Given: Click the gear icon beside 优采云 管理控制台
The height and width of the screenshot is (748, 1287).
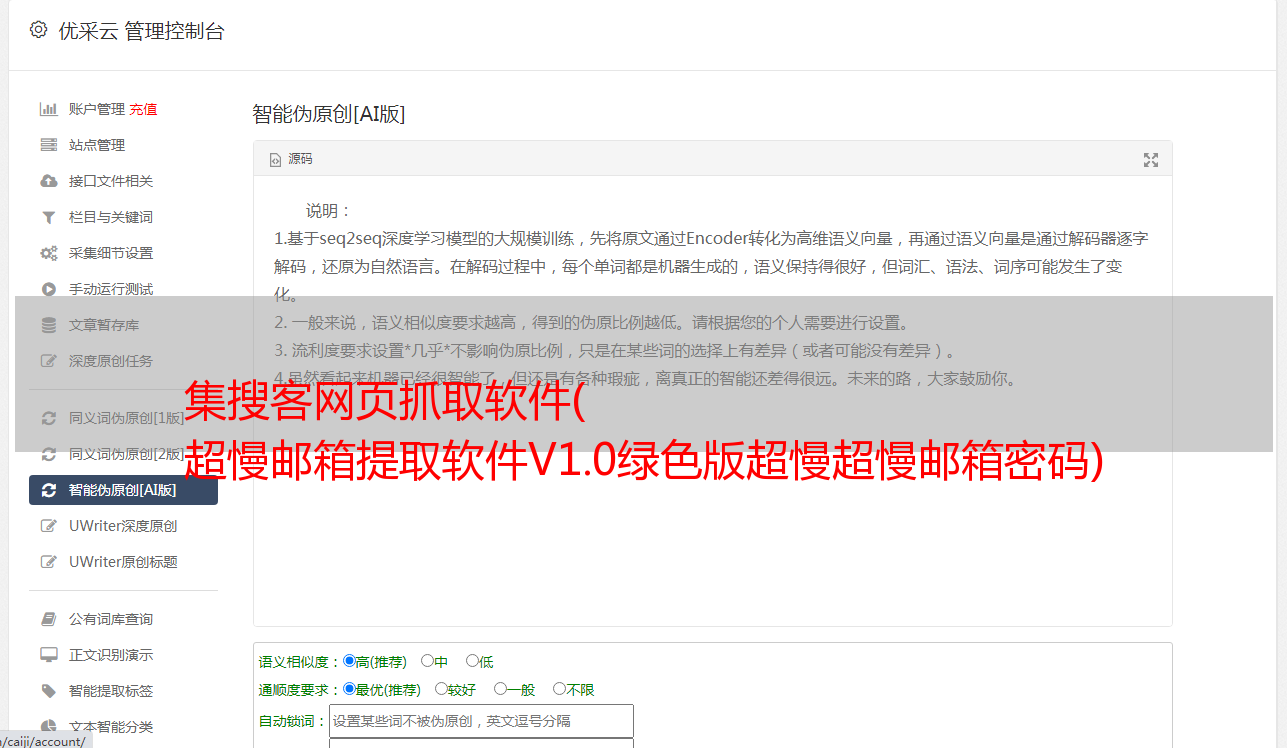Looking at the screenshot, I should click(38, 30).
